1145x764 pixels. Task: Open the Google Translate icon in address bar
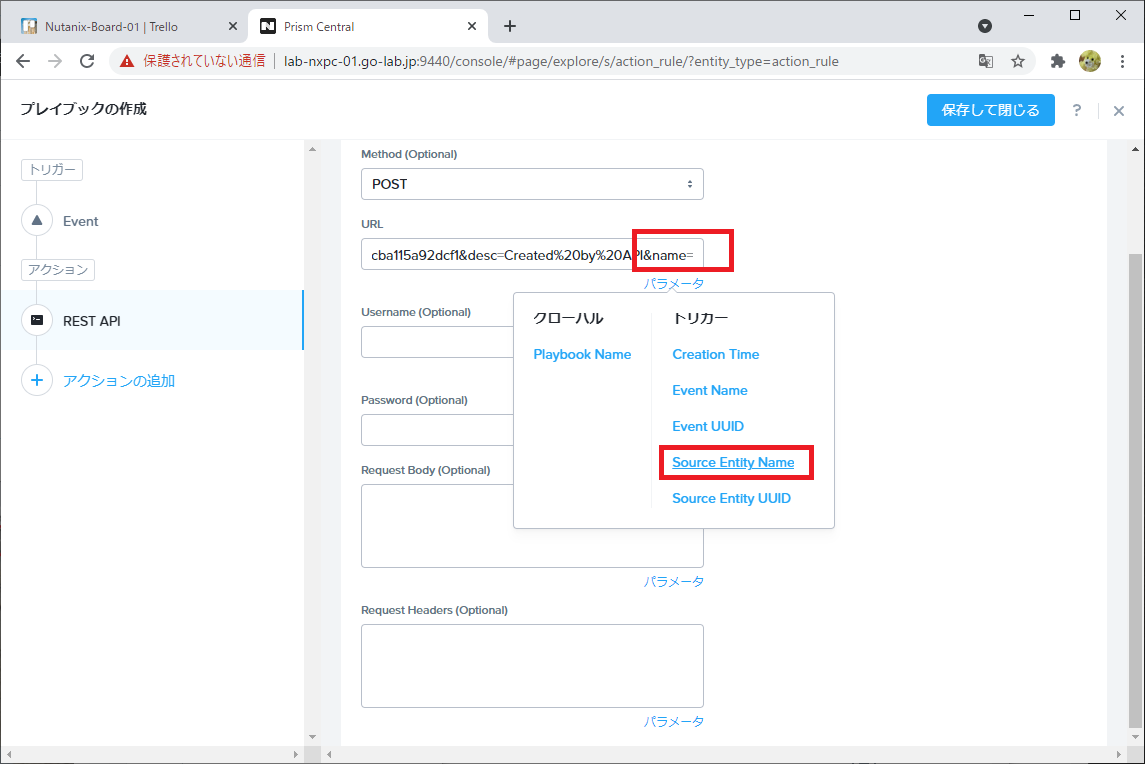coord(986,61)
